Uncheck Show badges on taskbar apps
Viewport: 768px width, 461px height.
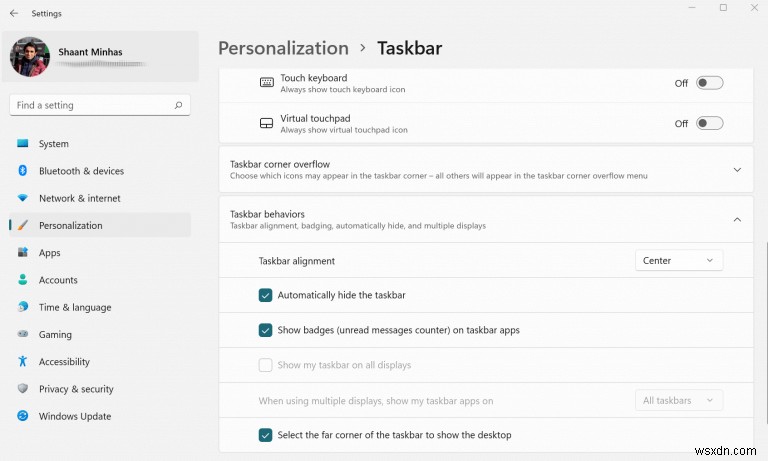[x=265, y=330]
